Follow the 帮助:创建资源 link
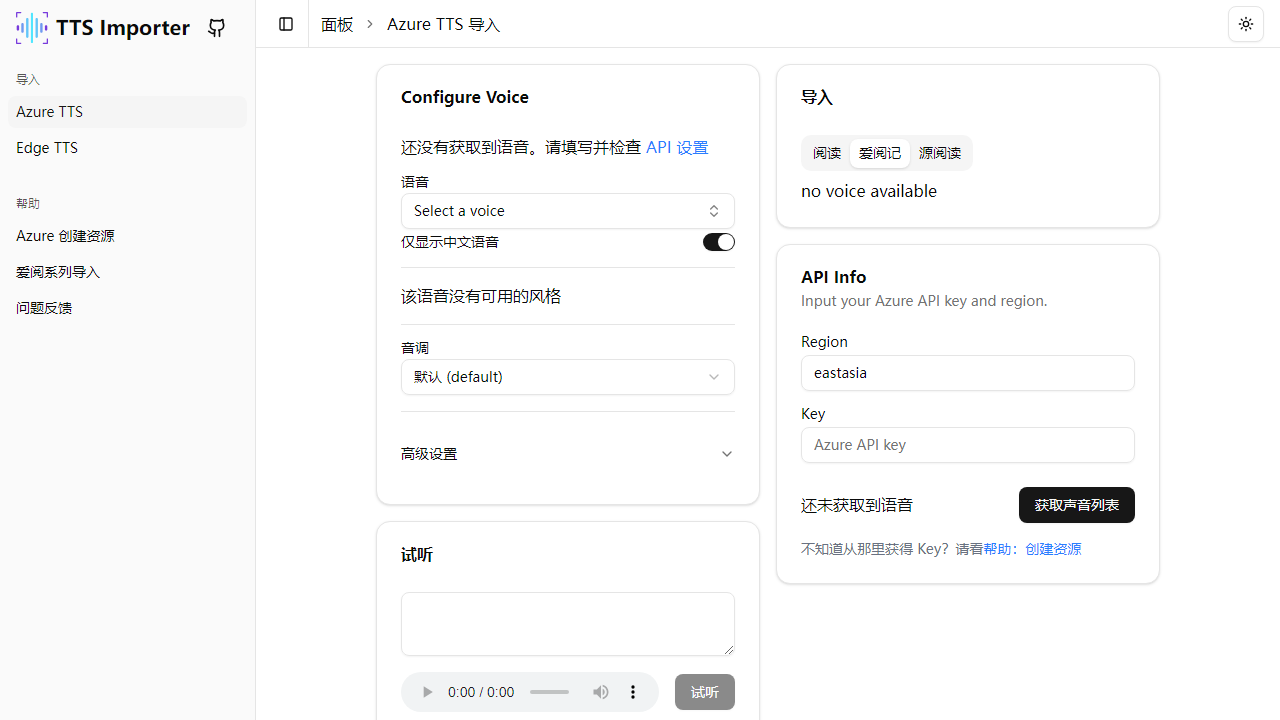This screenshot has height=720, width=1280. tap(1032, 549)
